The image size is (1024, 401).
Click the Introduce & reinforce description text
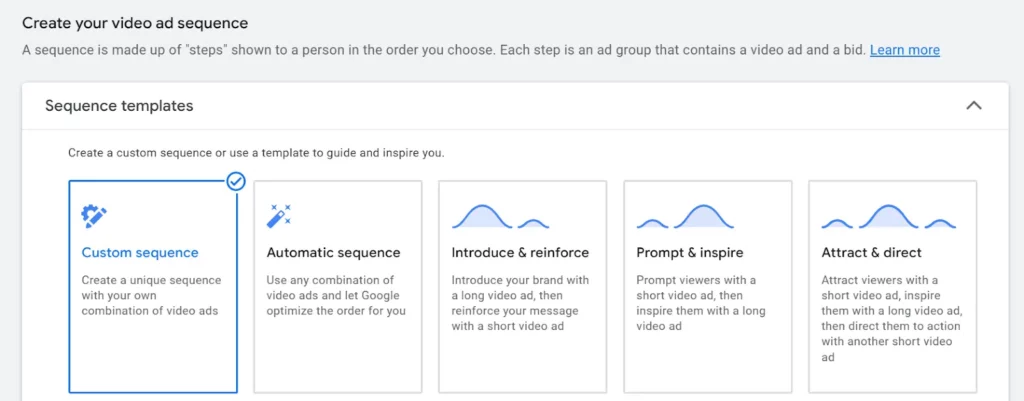(x=520, y=303)
